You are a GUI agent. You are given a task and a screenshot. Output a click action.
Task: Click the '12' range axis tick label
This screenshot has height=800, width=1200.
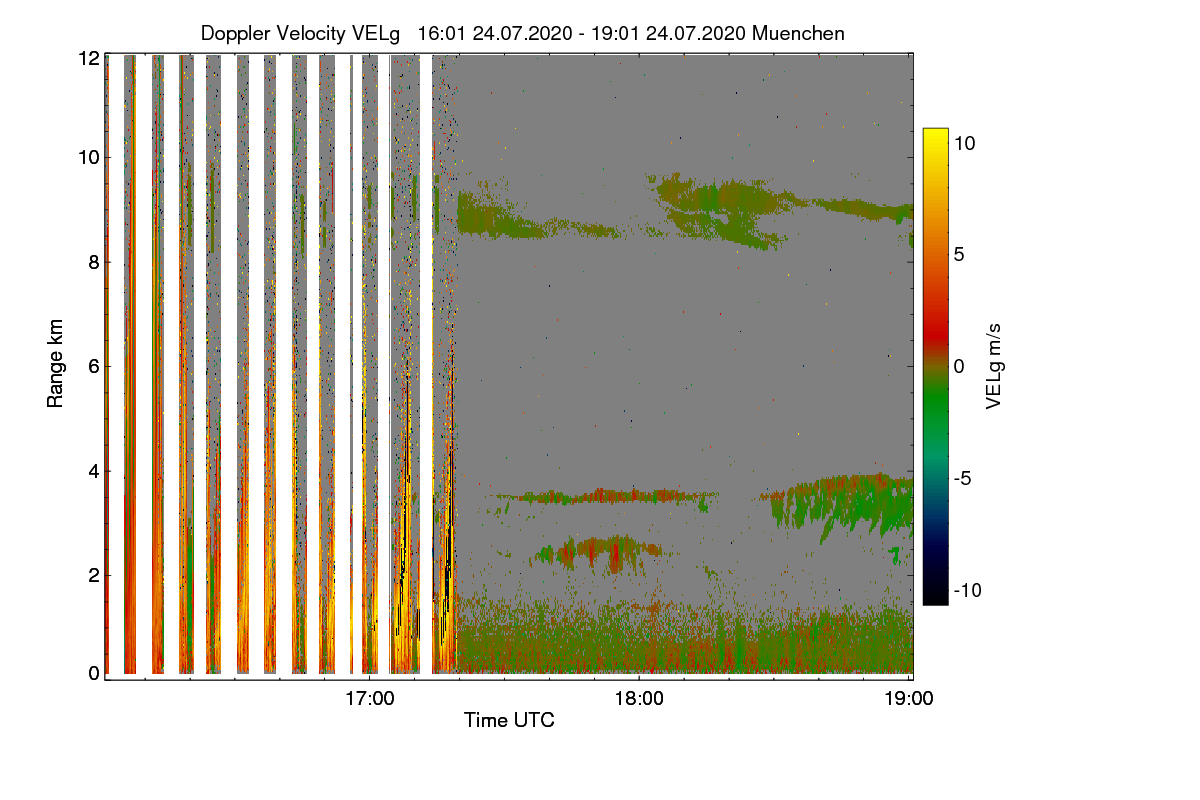pos(89,58)
